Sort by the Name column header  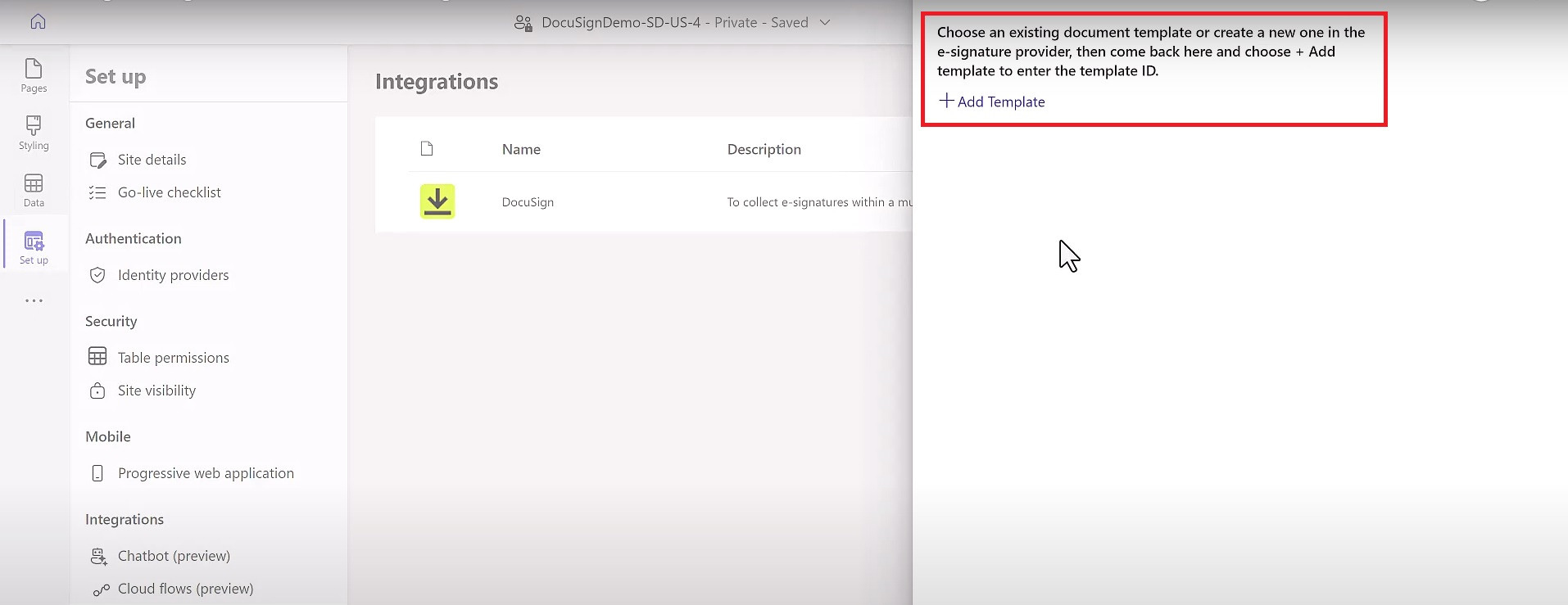coord(521,149)
